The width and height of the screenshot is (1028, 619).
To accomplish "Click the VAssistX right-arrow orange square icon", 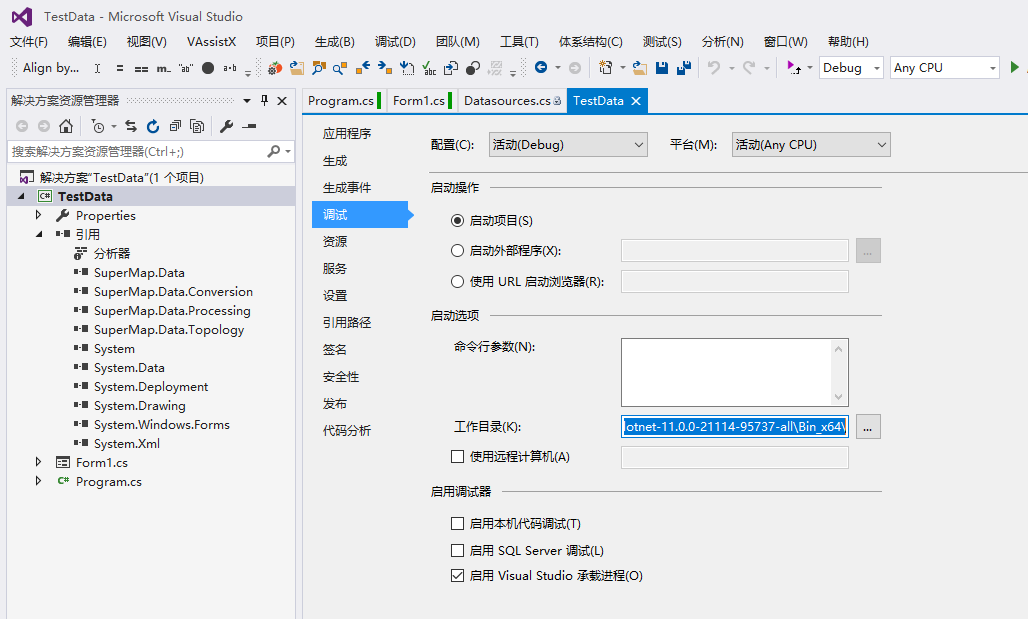I will pos(385,68).
